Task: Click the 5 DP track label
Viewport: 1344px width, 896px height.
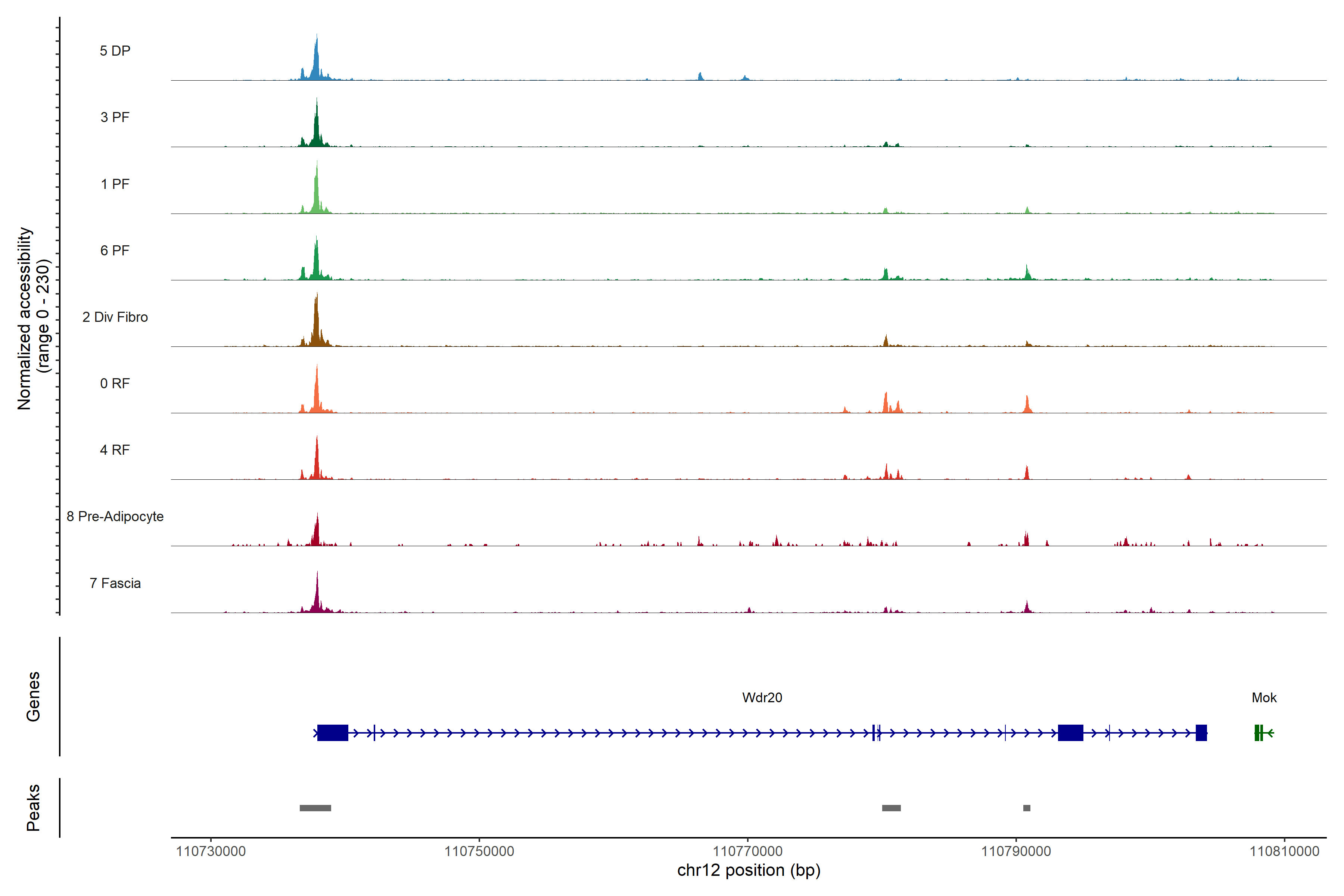Action: 115,51
